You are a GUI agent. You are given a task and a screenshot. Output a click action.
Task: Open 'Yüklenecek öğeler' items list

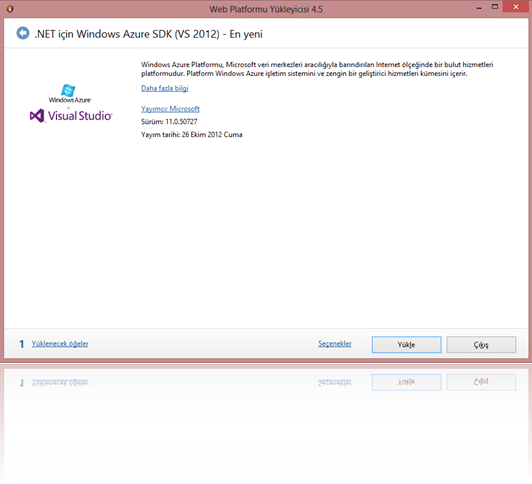(60, 344)
